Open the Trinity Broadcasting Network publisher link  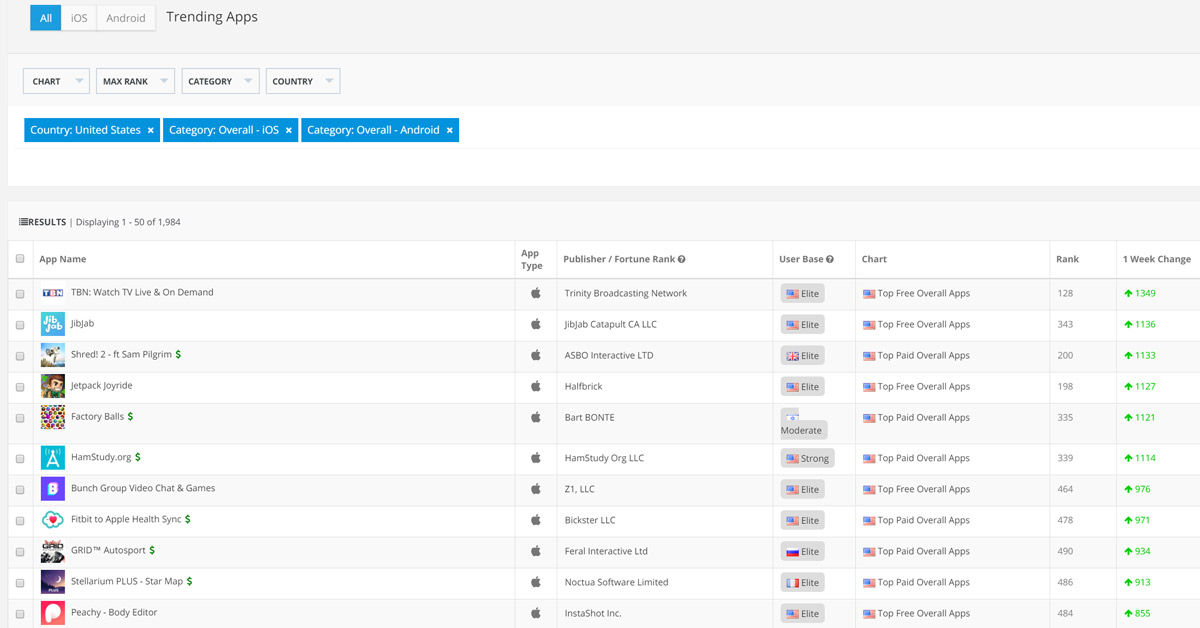coord(626,293)
